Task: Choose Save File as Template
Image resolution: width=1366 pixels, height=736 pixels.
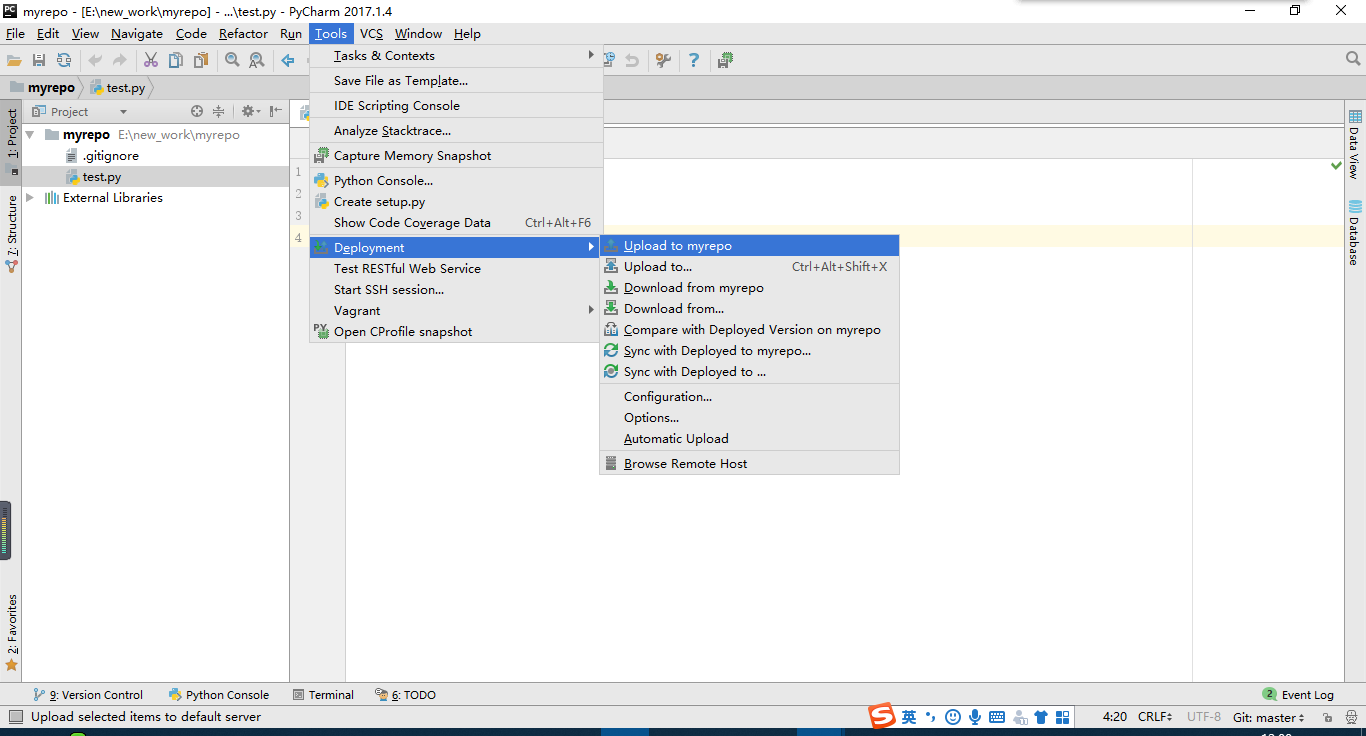Action: pos(456,81)
